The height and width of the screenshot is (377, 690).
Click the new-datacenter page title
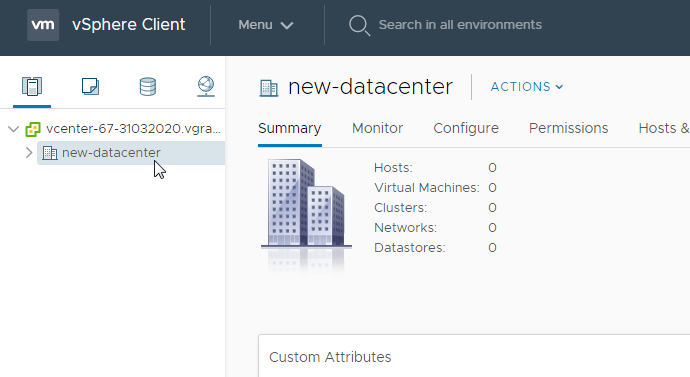pyautogui.click(x=370, y=87)
